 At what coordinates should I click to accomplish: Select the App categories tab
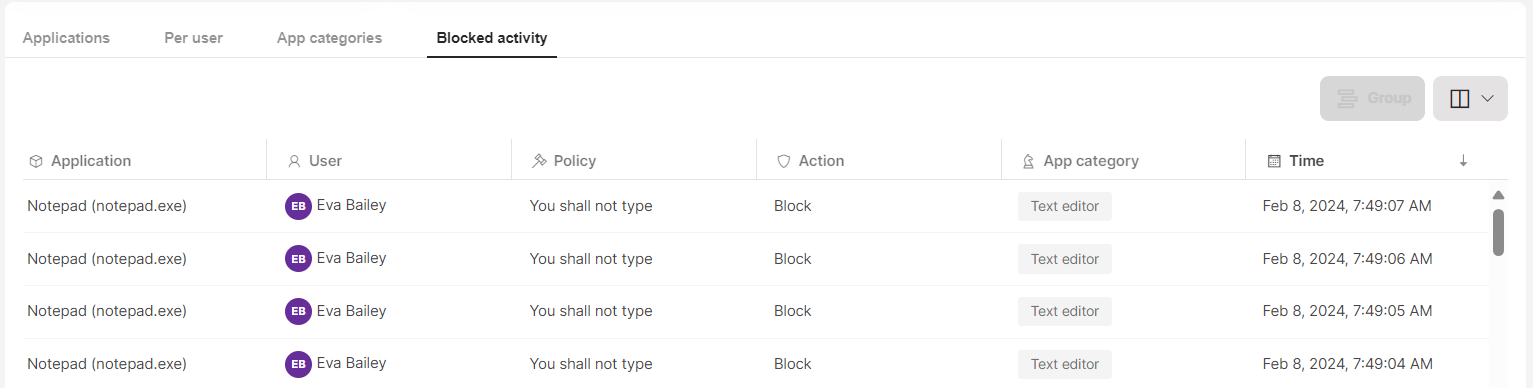pos(329,38)
